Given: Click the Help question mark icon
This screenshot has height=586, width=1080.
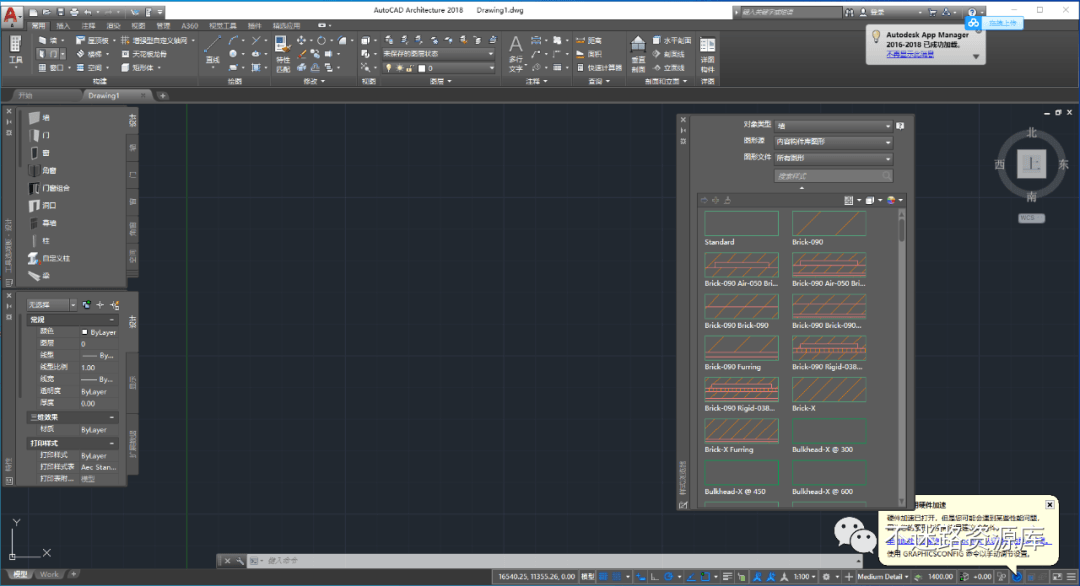Looking at the screenshot, I should [x=972, y=12].
